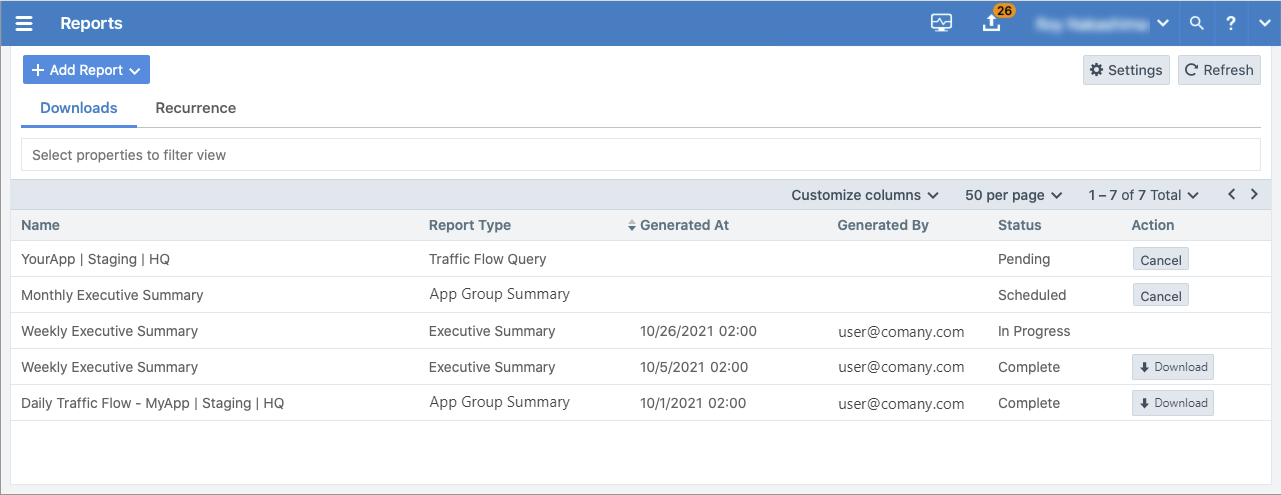Open the hamburger navigation menu
Screen dimensions: 1281x495
[x=24, y=23]
